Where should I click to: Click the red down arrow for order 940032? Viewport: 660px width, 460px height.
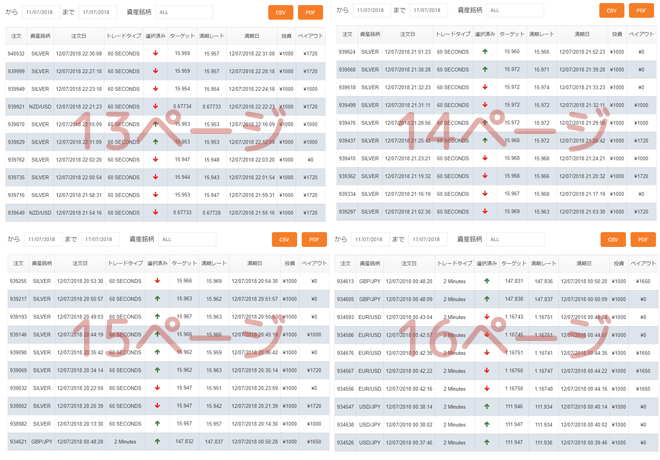pos(156,53)
